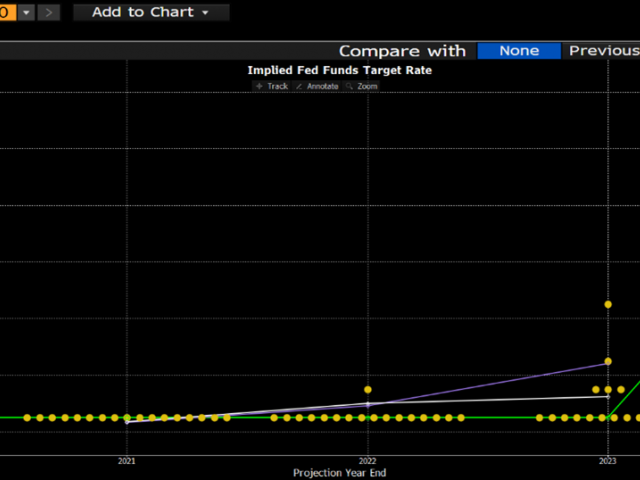This screenshot has height=480, width=640.
Task: Click the next arrow button
Action: click(49, 13)
